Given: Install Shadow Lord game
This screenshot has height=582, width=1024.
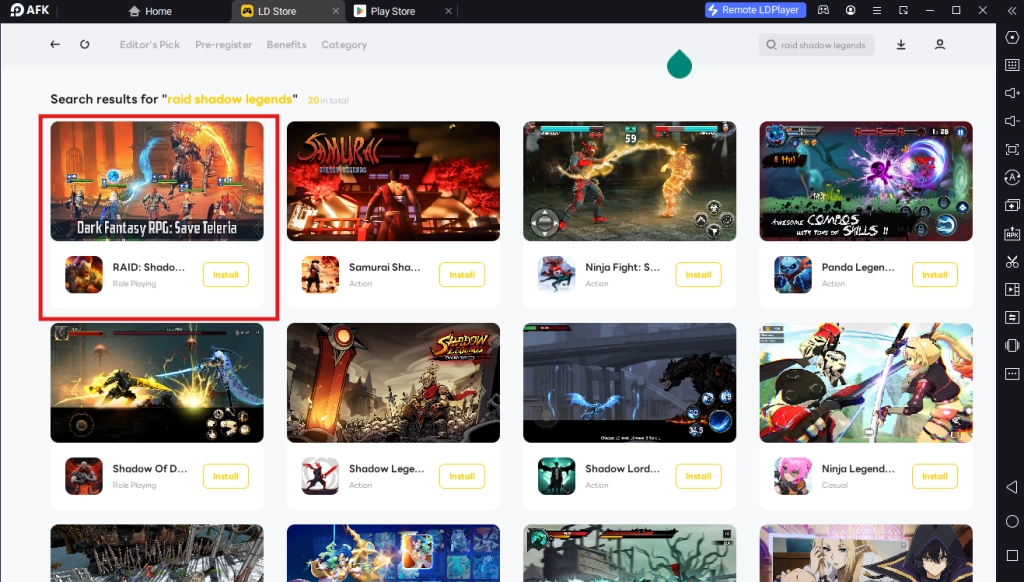Looking at the screenshot, I should click(699, 476).
